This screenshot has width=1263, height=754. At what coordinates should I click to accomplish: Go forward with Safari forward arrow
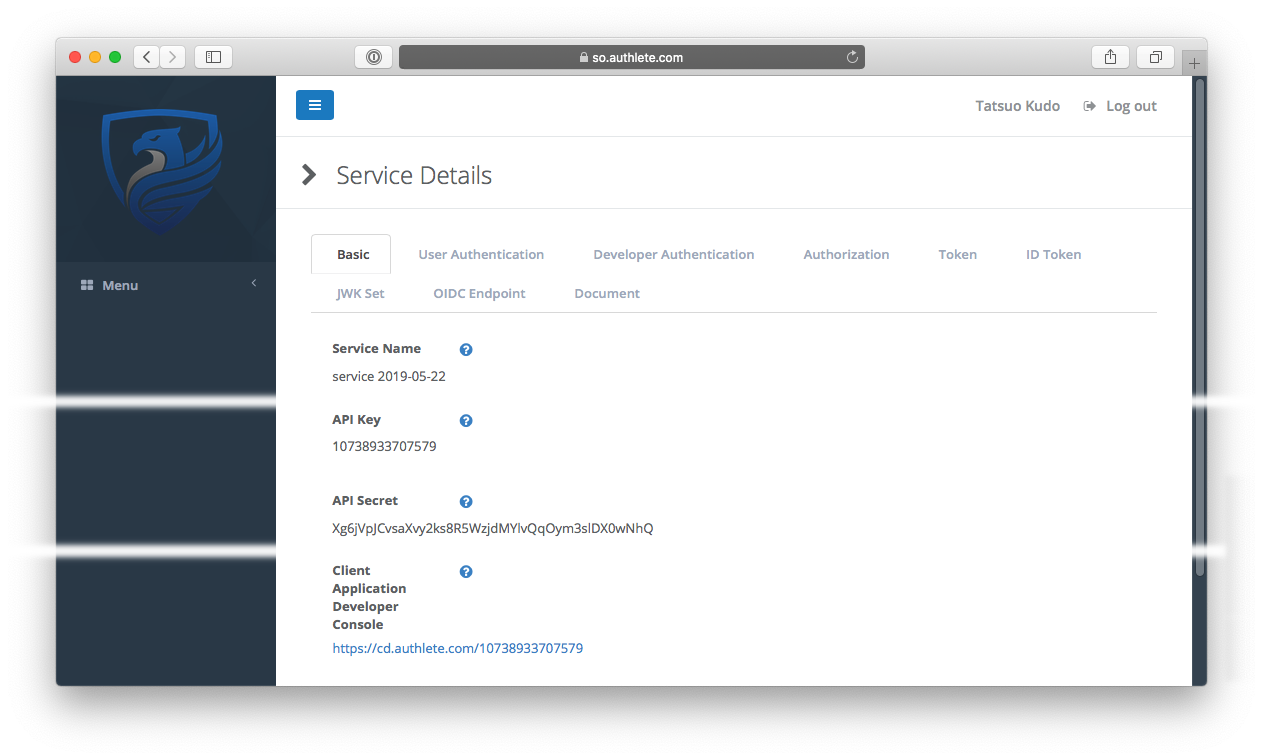[x=173, y=57]
